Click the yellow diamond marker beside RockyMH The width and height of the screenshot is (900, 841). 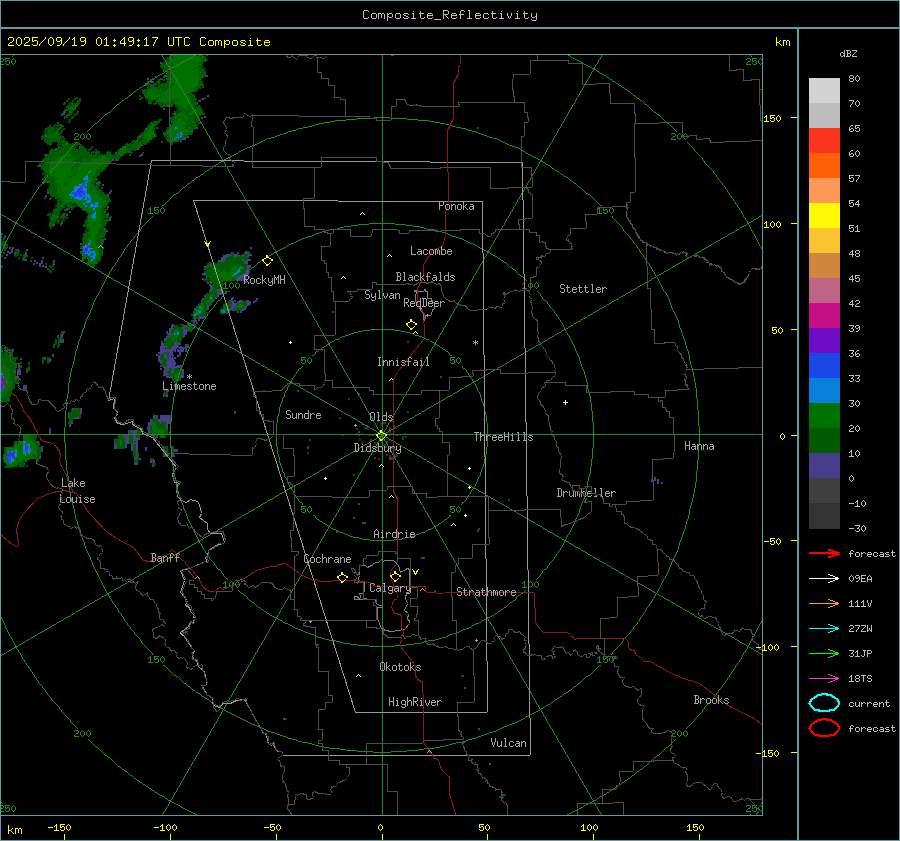pos(267,260)
